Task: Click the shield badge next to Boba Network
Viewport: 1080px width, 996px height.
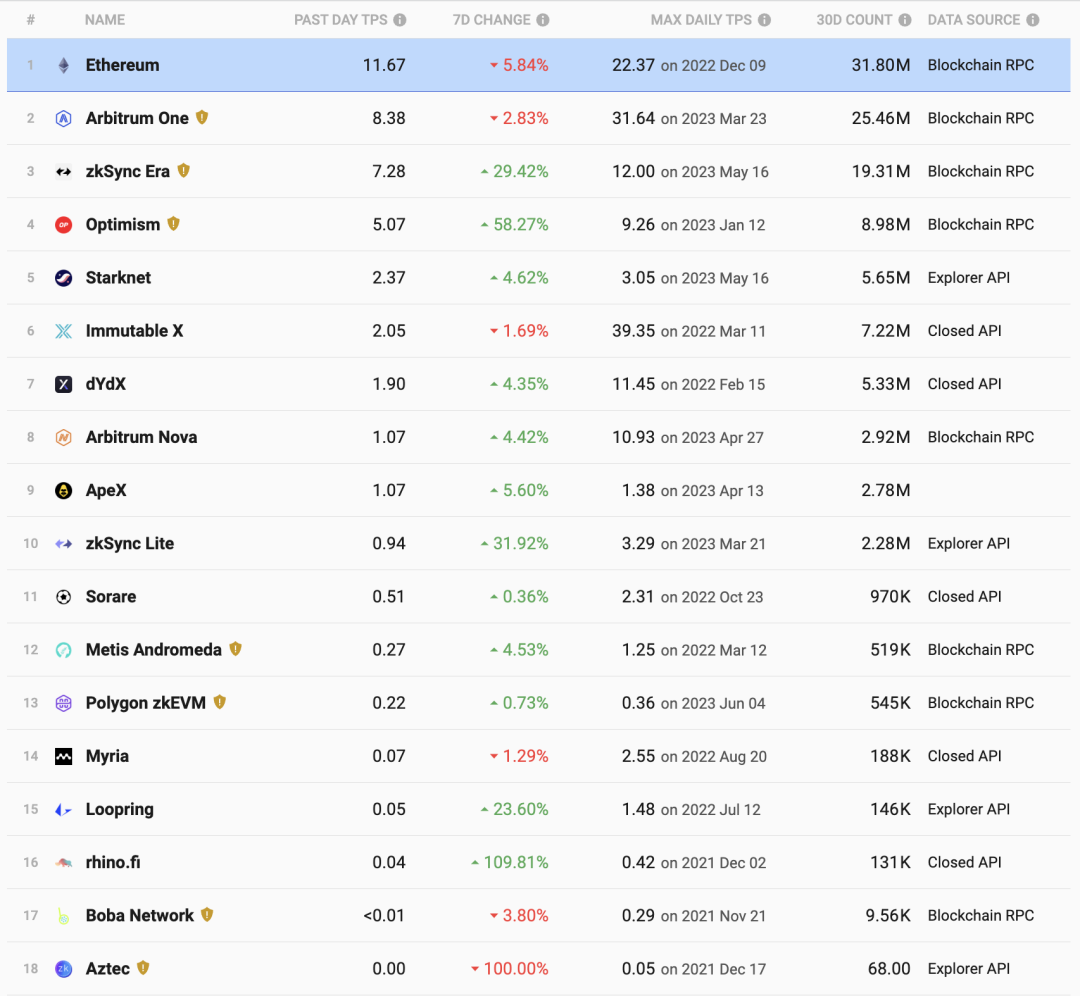Action: click(206, 915)
